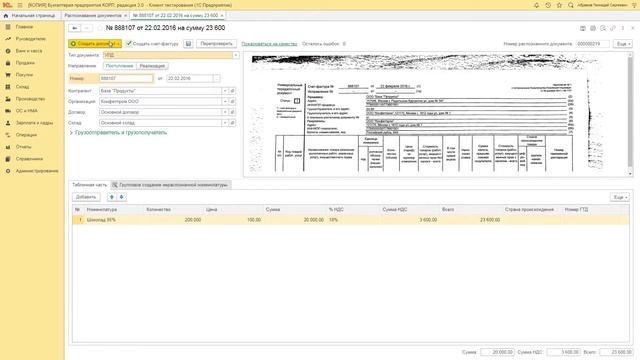The image size is (640, 360).
Task: Switch to the Табличная часть tab
Action: [x=89, y=185]
